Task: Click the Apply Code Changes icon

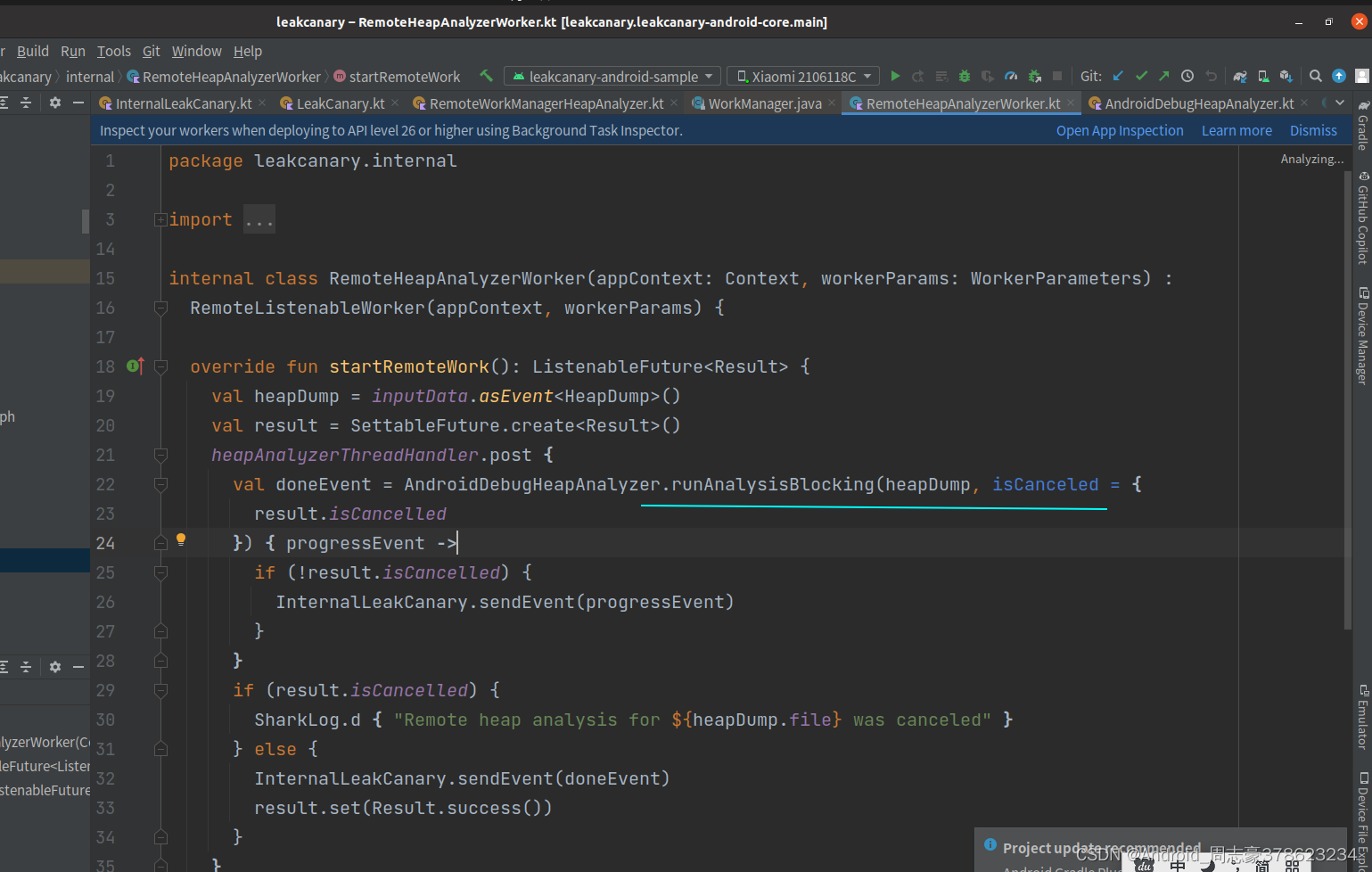Action: point(941,77)
